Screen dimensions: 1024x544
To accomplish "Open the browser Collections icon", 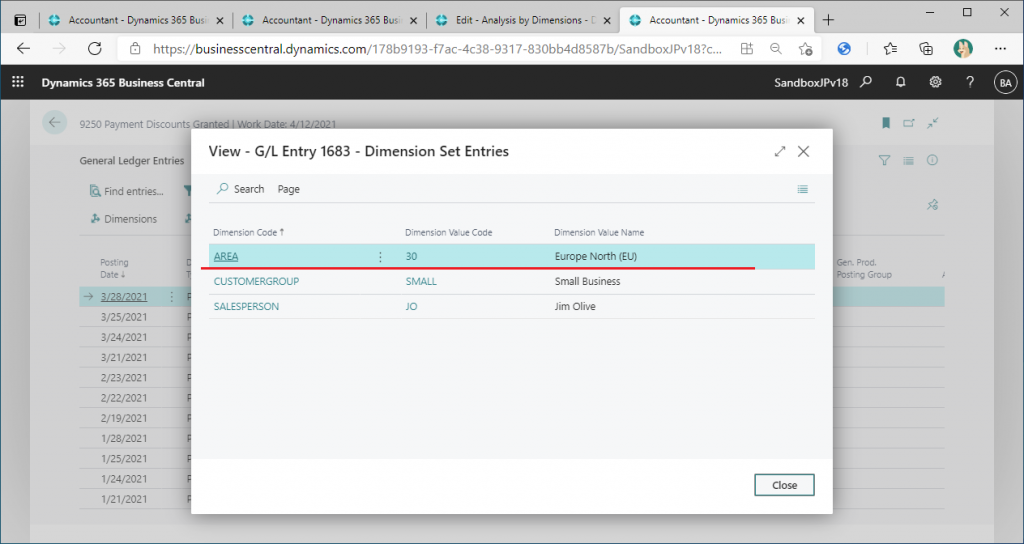I will pyautogui.click(x=925, y=48).
